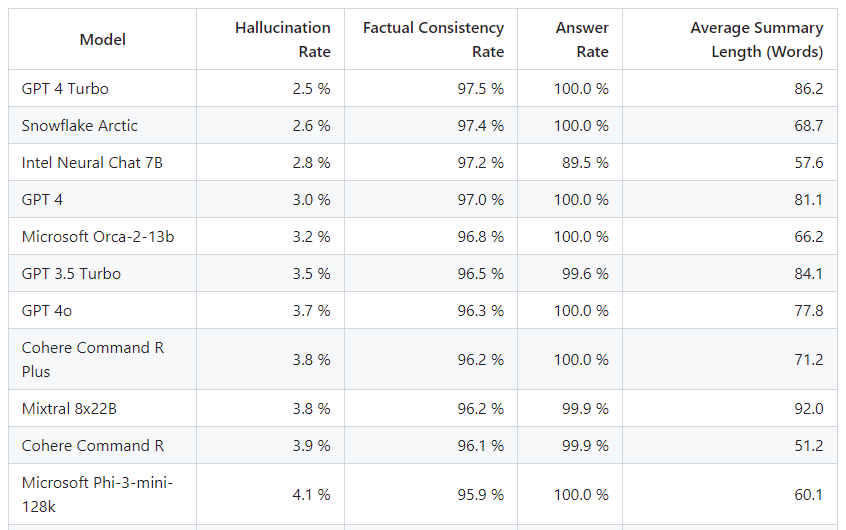Click the 2.5 % hallucination rate value
Image resolution: width=846 pixels, height=530 pixels.
coord(311,89)
